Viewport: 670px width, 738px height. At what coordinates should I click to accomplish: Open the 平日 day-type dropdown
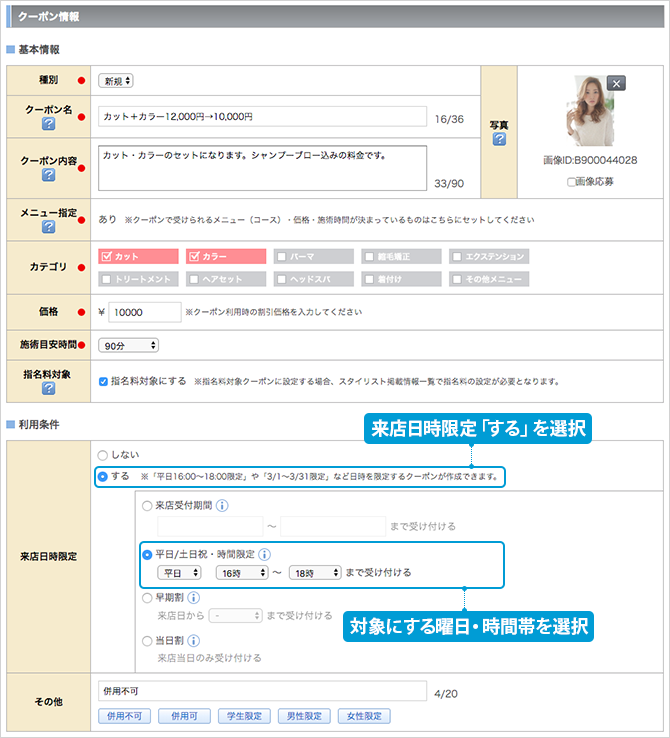coord(182,573)
